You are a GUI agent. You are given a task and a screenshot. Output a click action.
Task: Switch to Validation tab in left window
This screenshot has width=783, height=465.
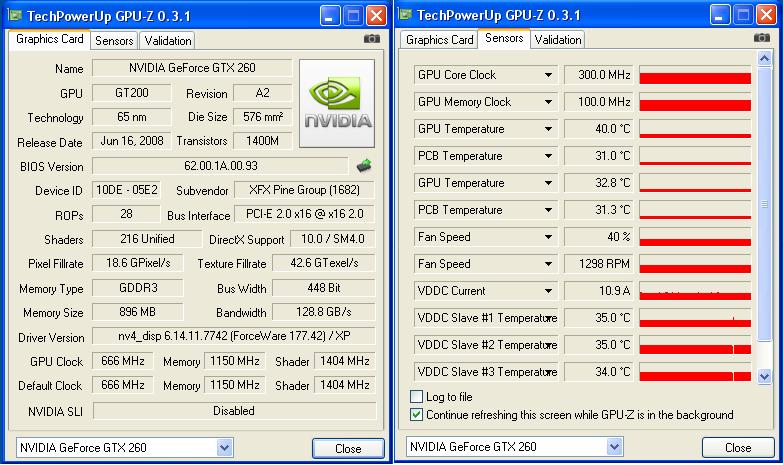167,40
